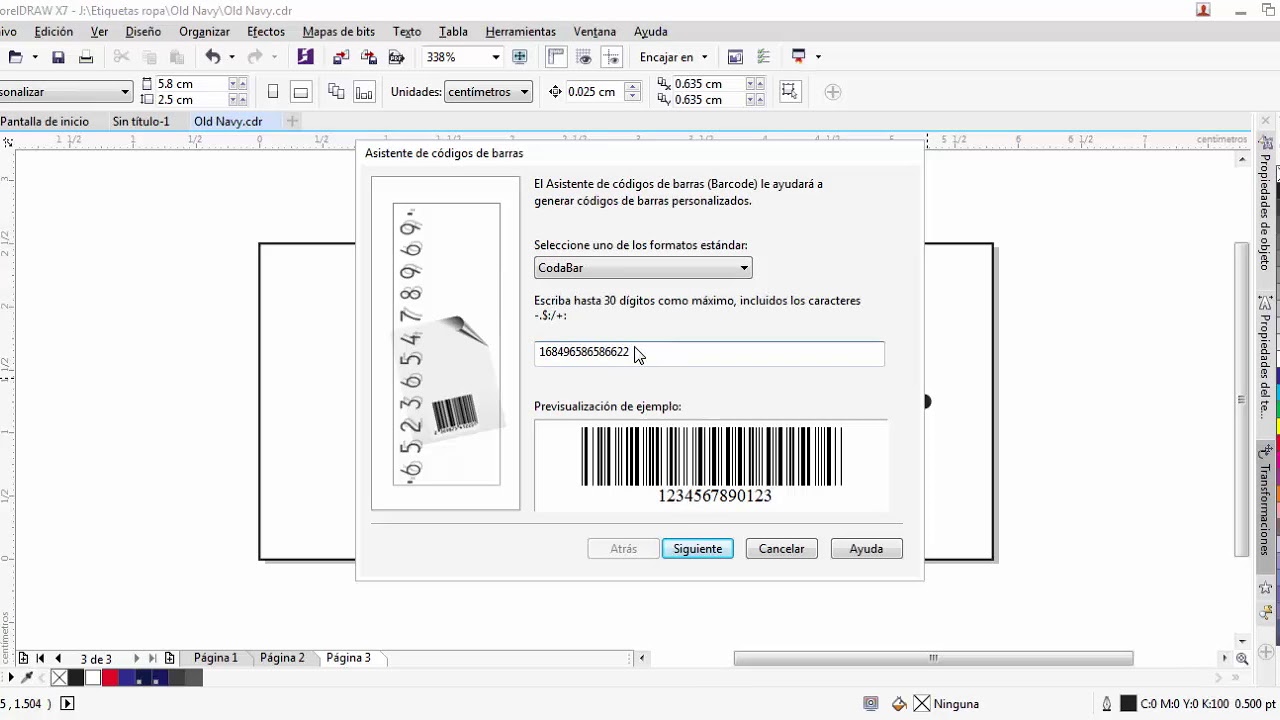Apply layout to all pages icon
The width and height of the screenshot is (1280, 720).
pyautogui.click(x=336, y=92)
